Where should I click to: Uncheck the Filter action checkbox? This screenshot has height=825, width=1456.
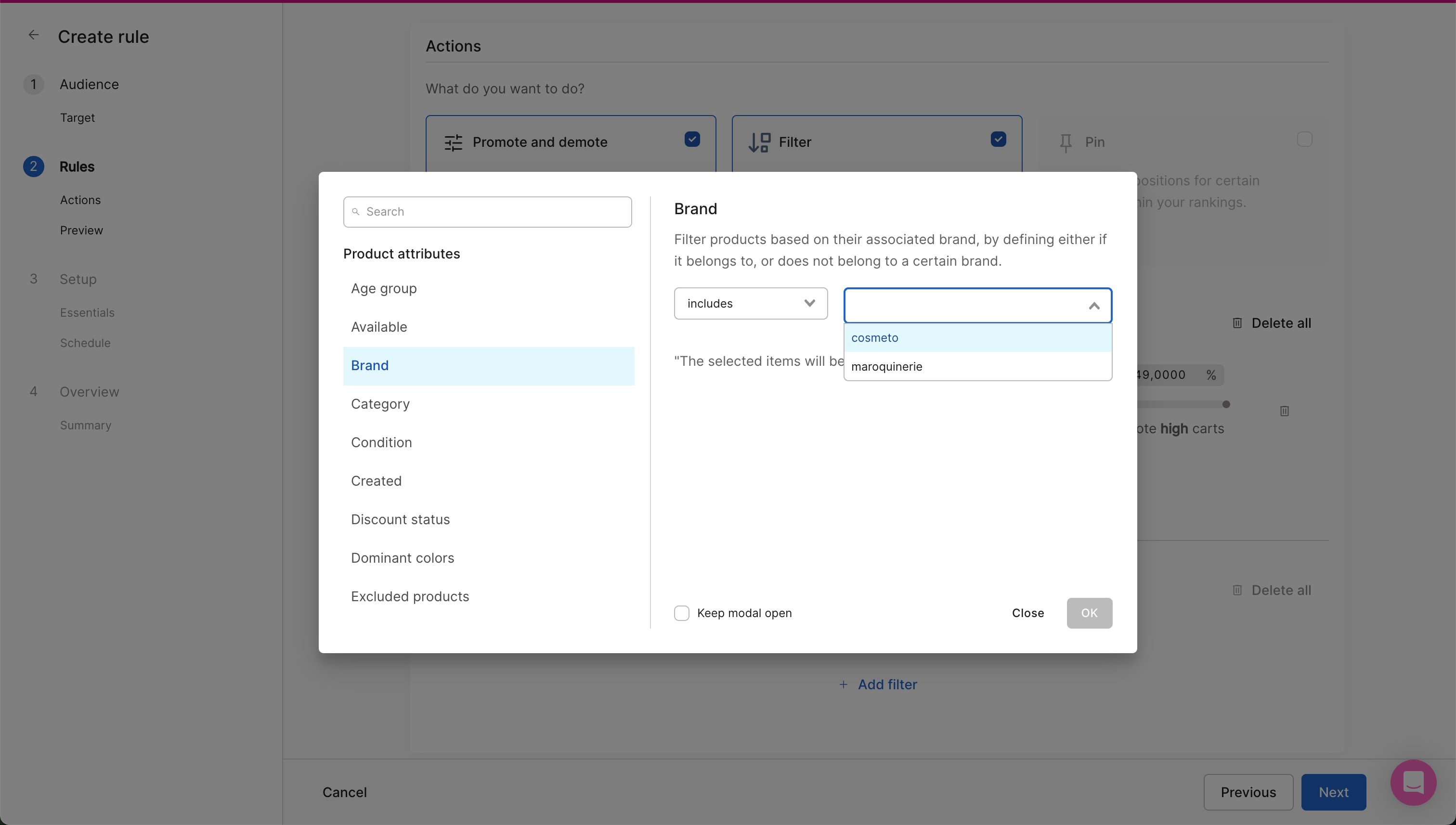(x=998, y=140)
